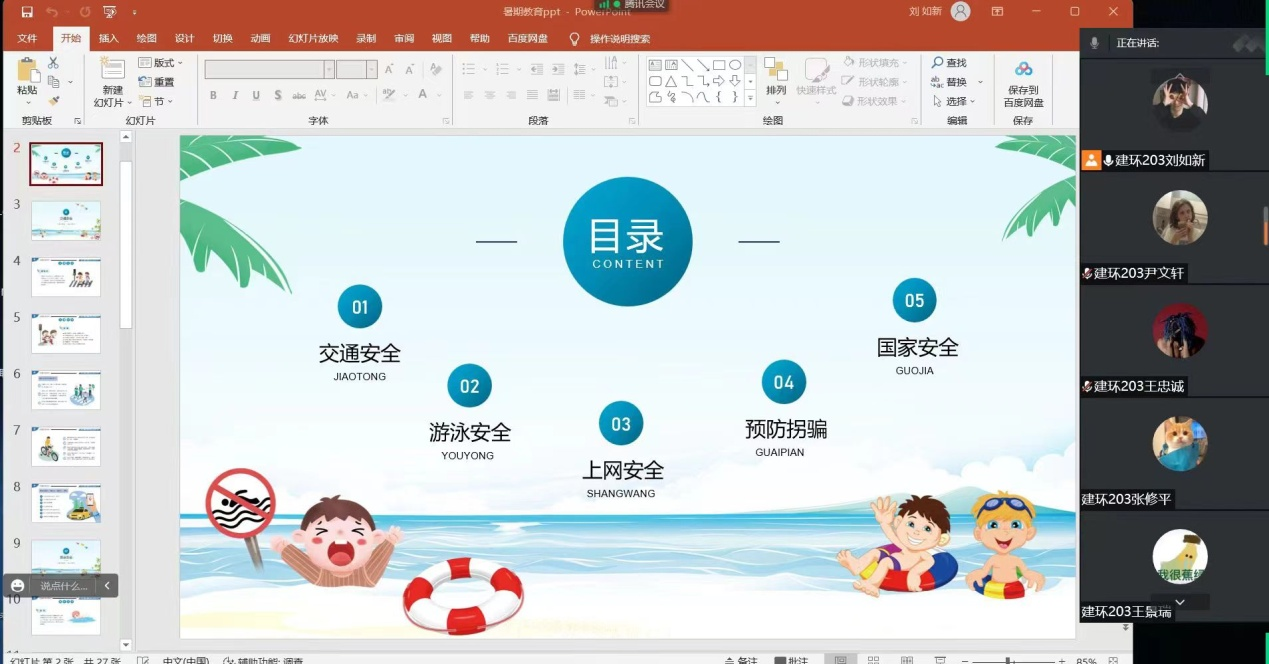Screen dimensions: 1269x664
Task: Toggle Underline formatting
Action: point(256,95)
